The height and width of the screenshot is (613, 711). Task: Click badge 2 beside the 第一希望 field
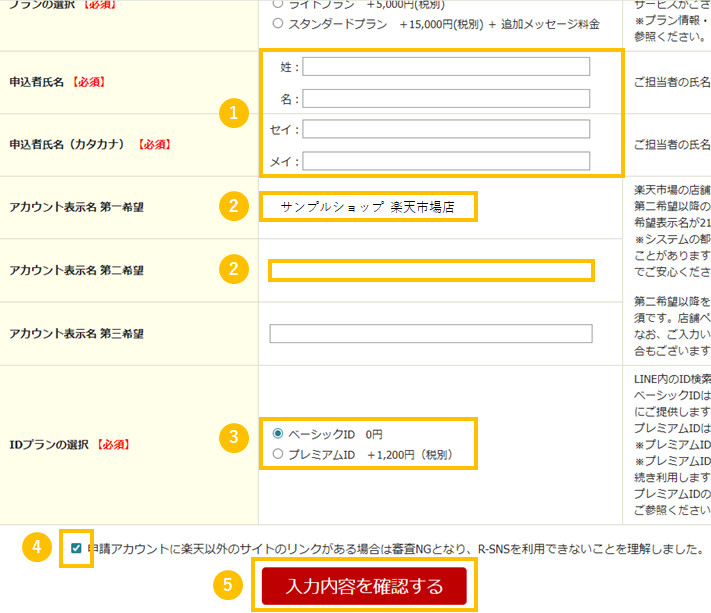[x=233, y=207]
